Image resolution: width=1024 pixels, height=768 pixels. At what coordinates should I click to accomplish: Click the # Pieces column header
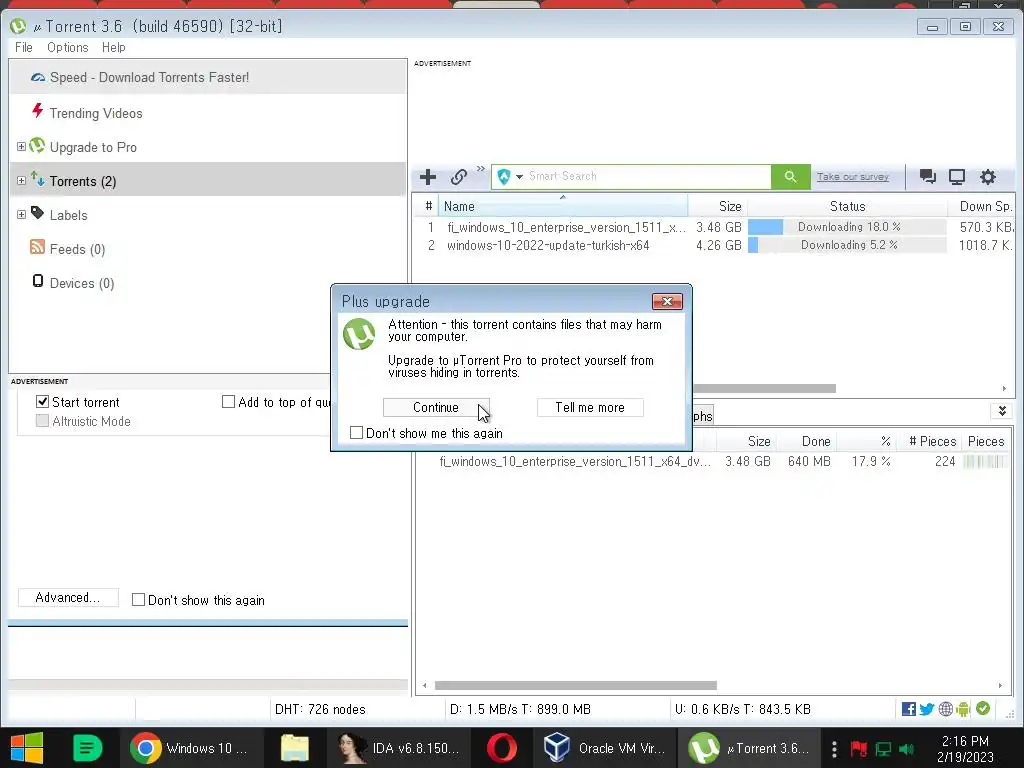932,441
